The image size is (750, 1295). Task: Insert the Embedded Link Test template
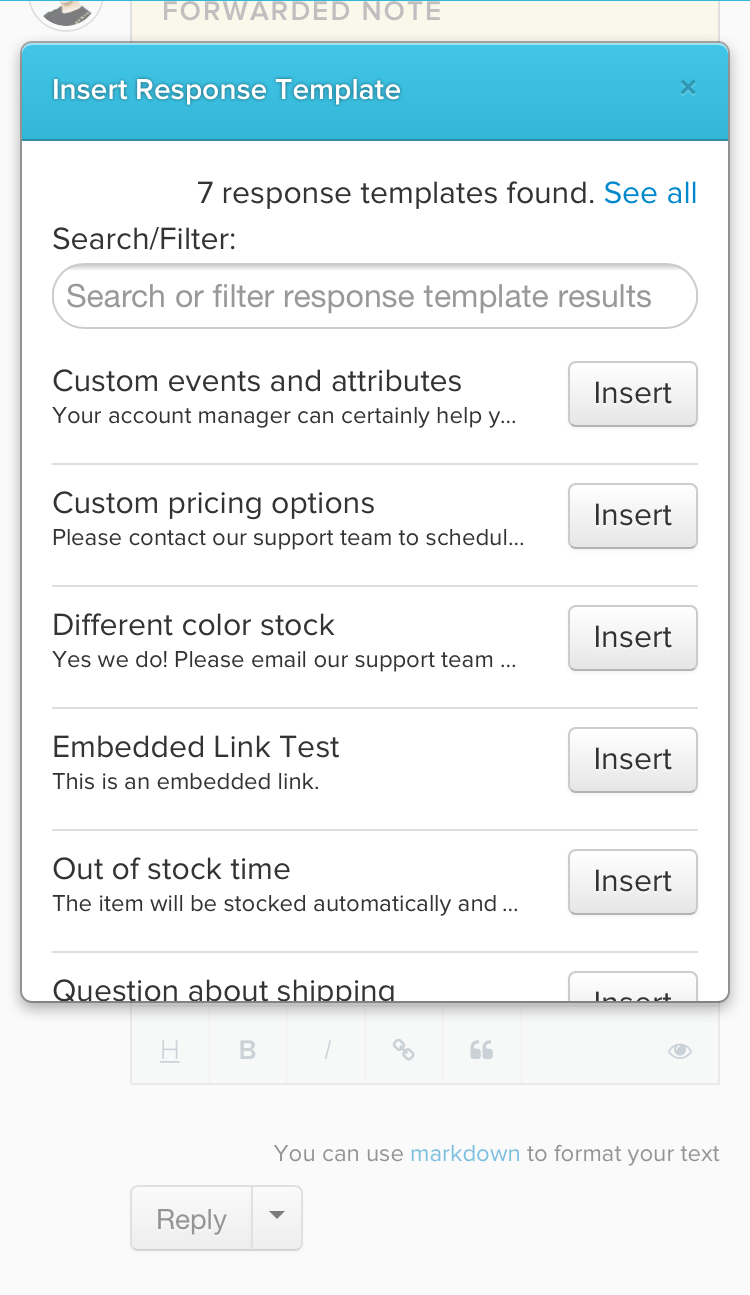pyautogui.click(x=632, y=760)
